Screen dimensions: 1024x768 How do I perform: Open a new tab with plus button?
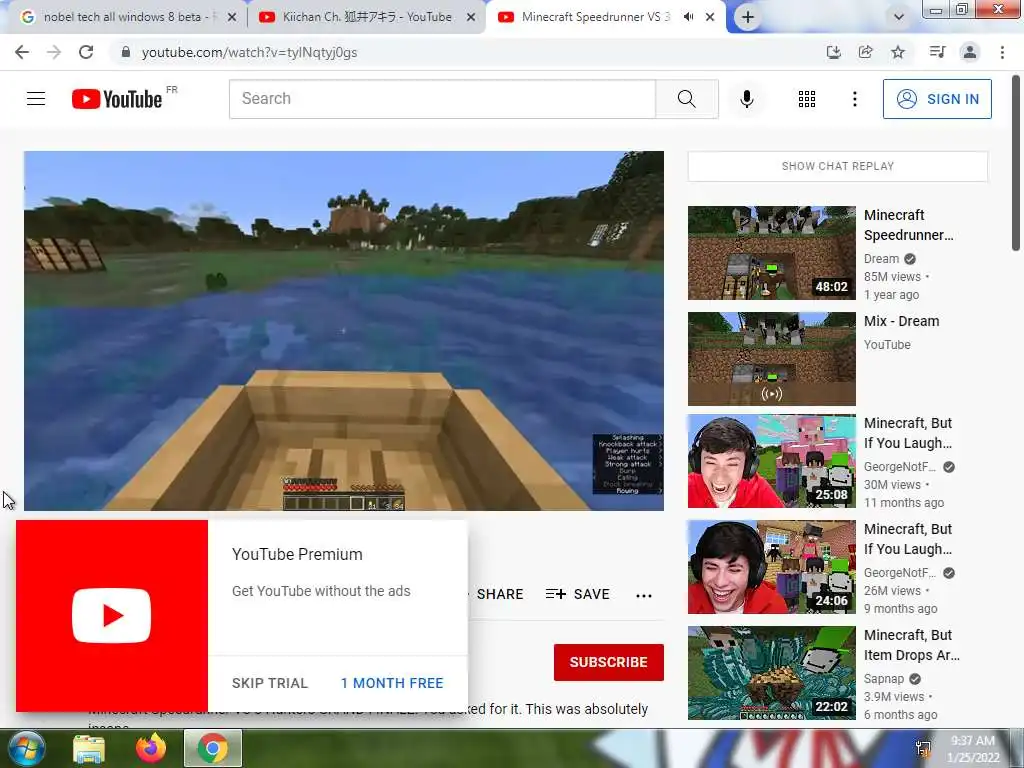(x=748, y=17)
